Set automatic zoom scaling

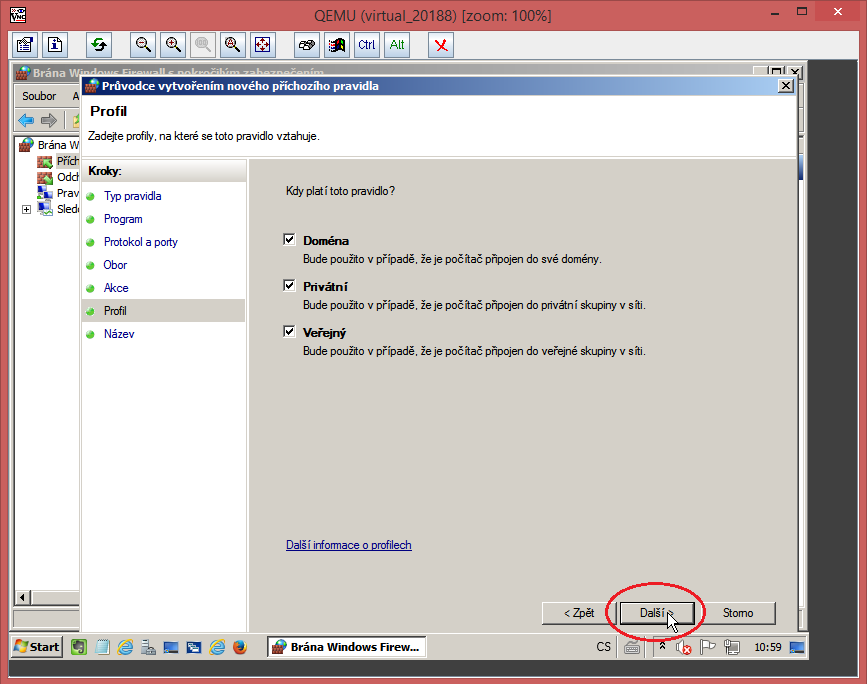[x=233, y=45]
